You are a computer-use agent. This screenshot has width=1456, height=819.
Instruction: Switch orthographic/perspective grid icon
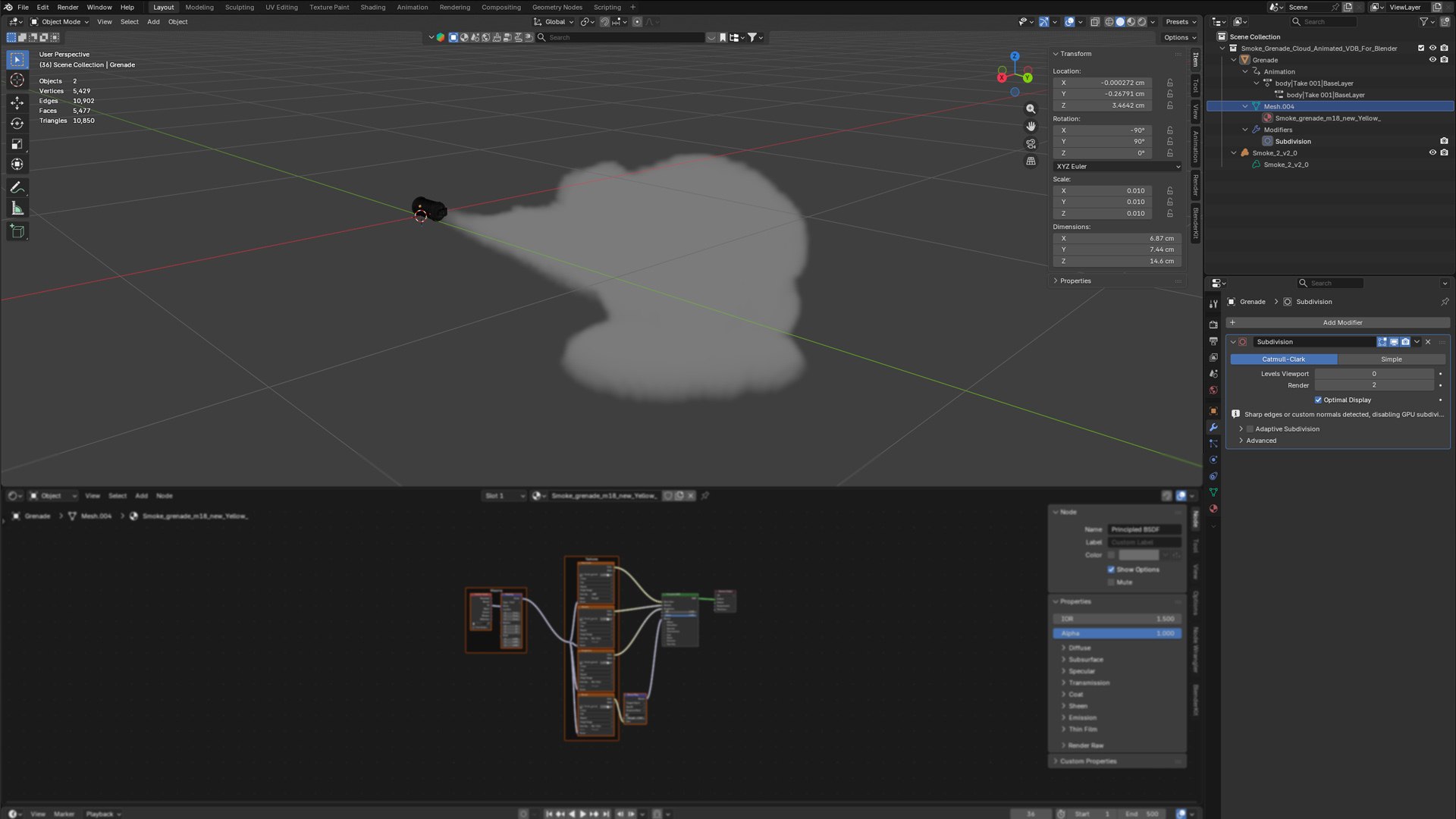coord(1031,161)
